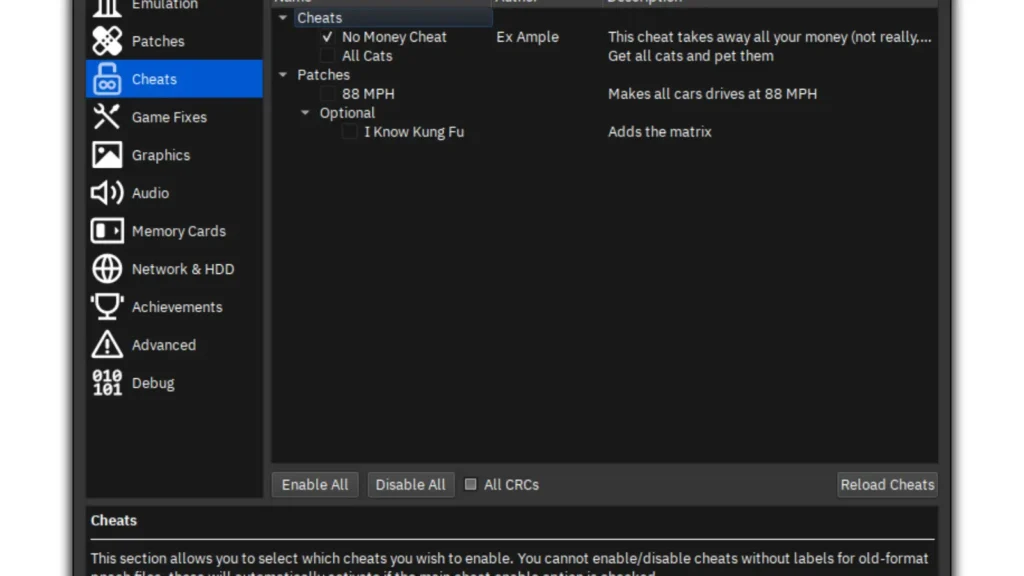The width and height of the screenshot is (1024, 576).
Task: Click the Ex Ample author cell
Action: click(527, 37)
